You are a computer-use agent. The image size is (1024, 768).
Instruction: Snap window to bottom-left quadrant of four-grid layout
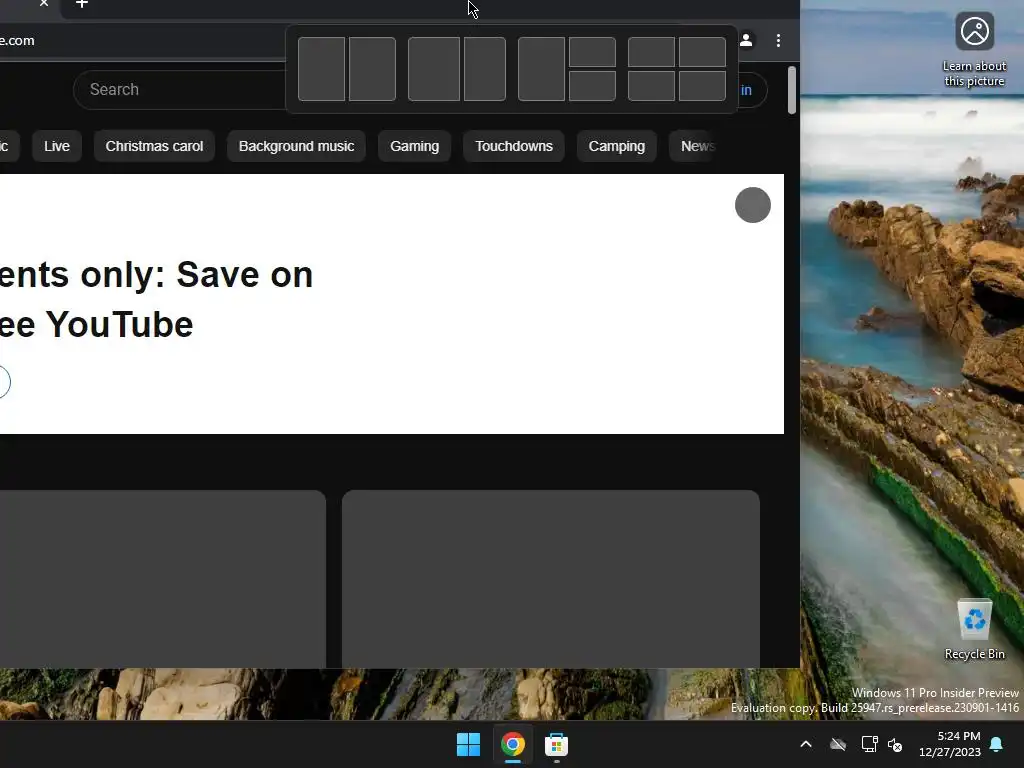tap(651, 86)
